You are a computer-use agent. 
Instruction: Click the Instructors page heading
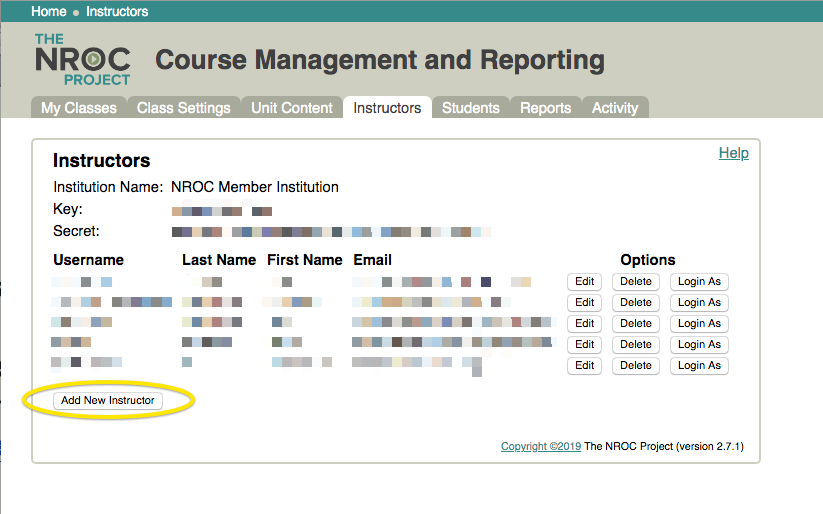pyautogui.click(x=101, y=161)
